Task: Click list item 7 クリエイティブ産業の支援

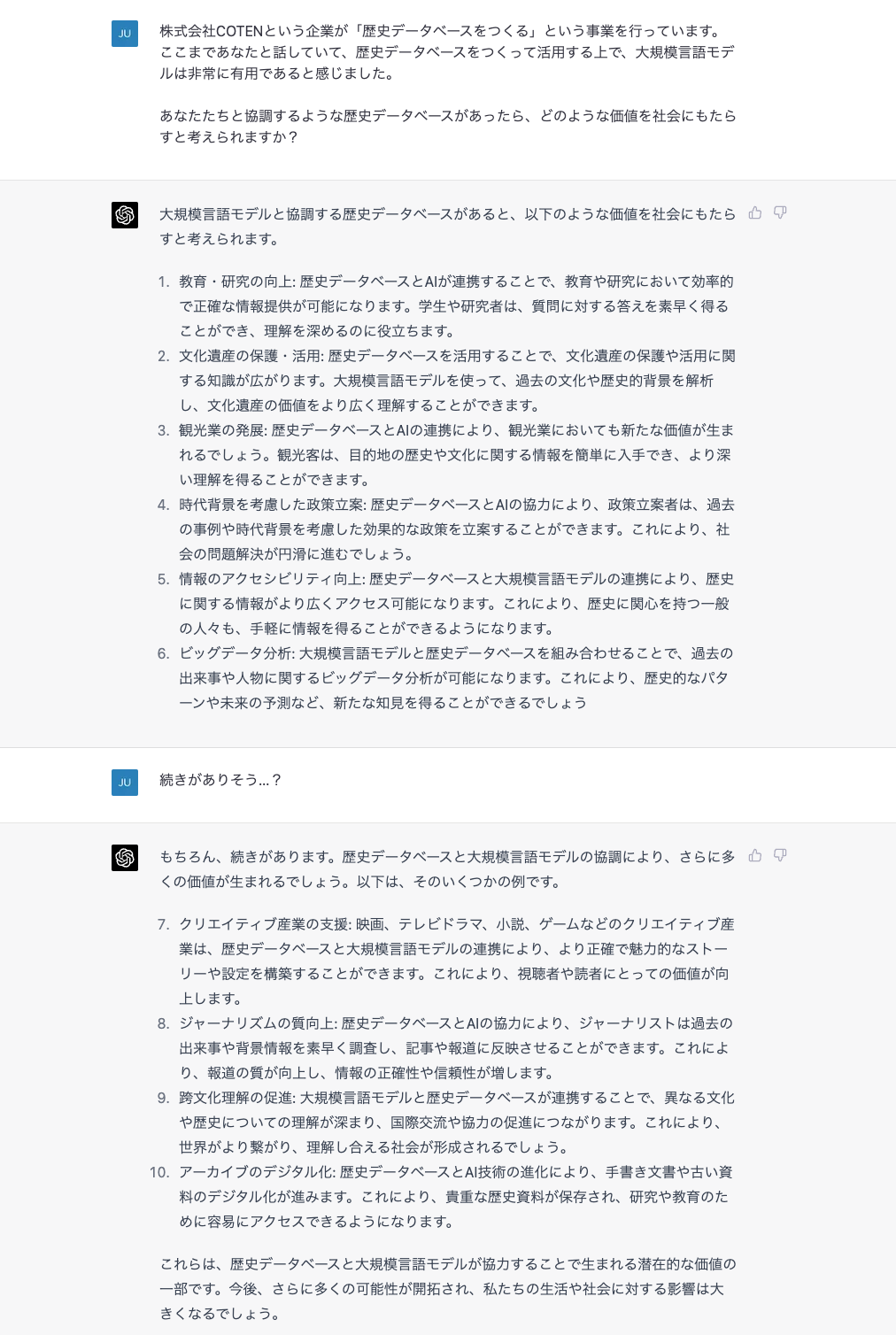Action: pos(446,961)
